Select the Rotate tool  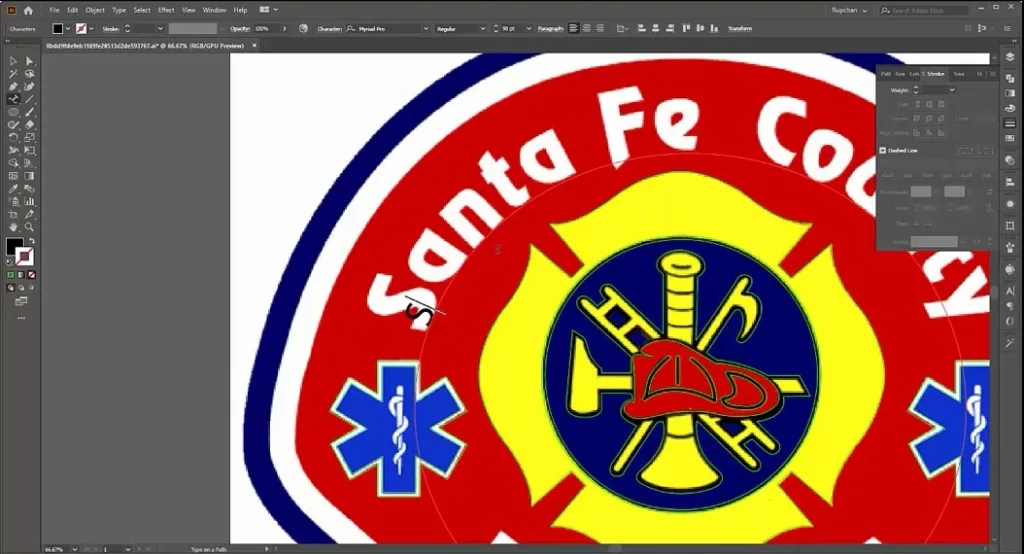(13, 137)
